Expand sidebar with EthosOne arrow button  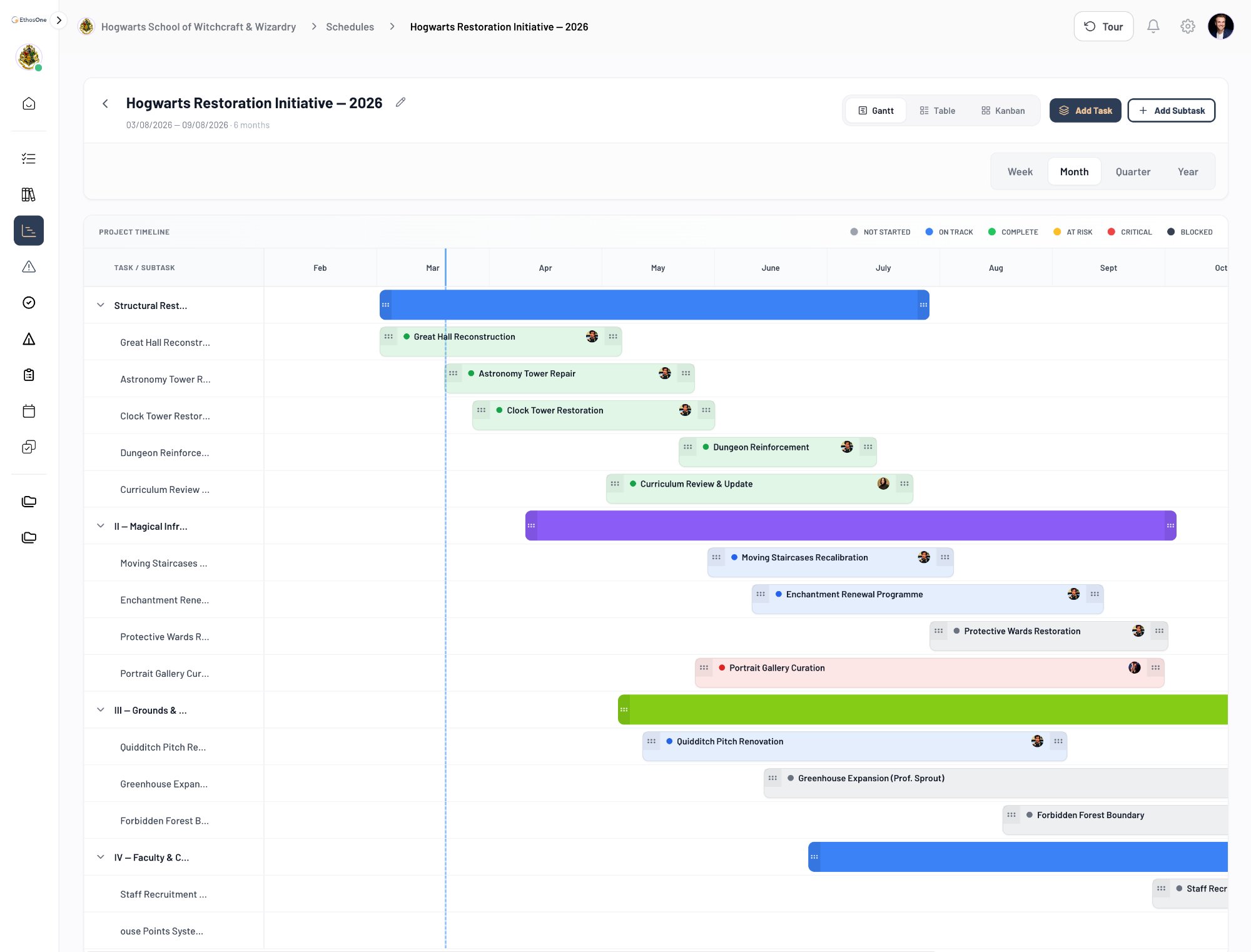(59, 20)
